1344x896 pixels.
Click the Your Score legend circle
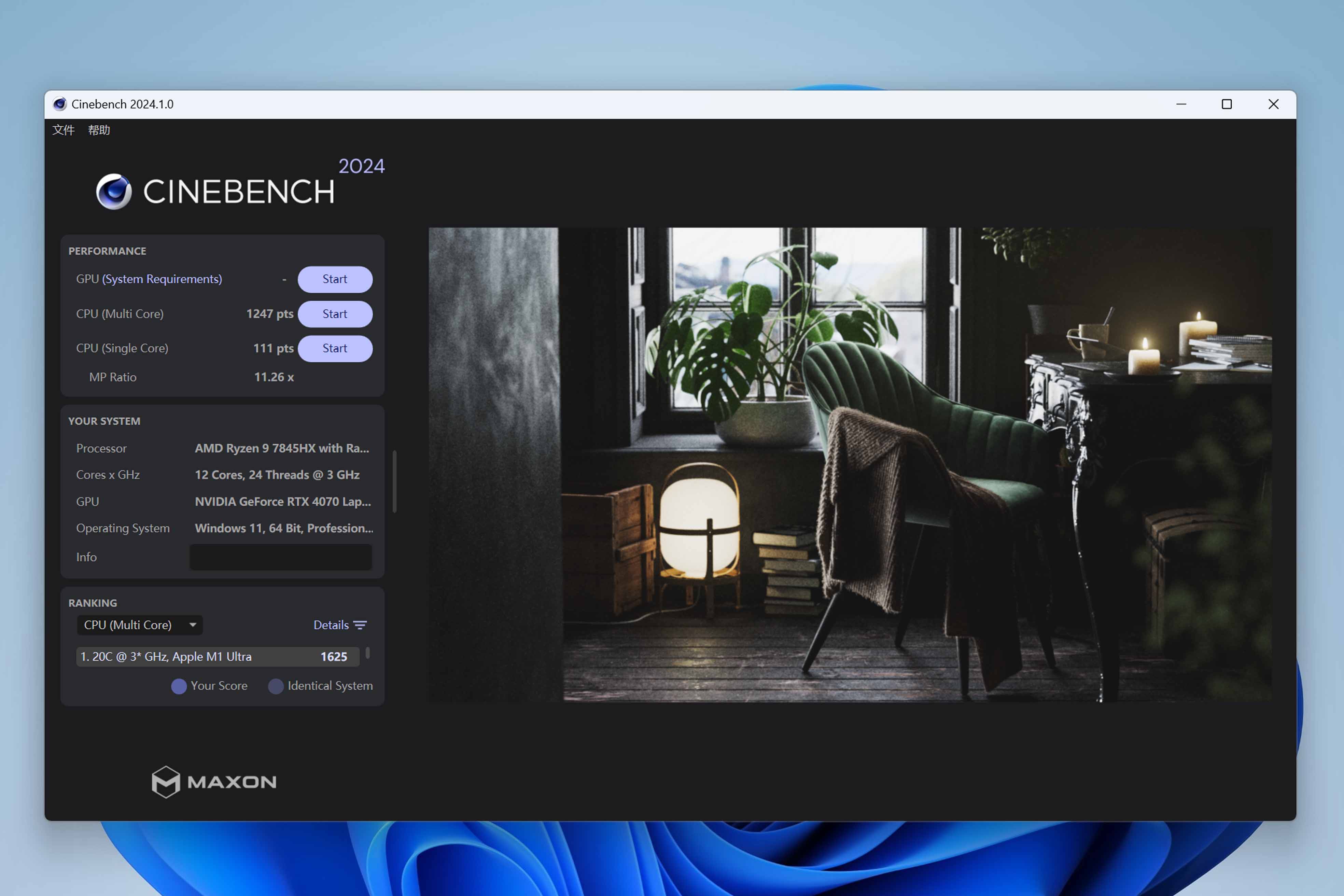pyautogui.click(x=179, y=686)
